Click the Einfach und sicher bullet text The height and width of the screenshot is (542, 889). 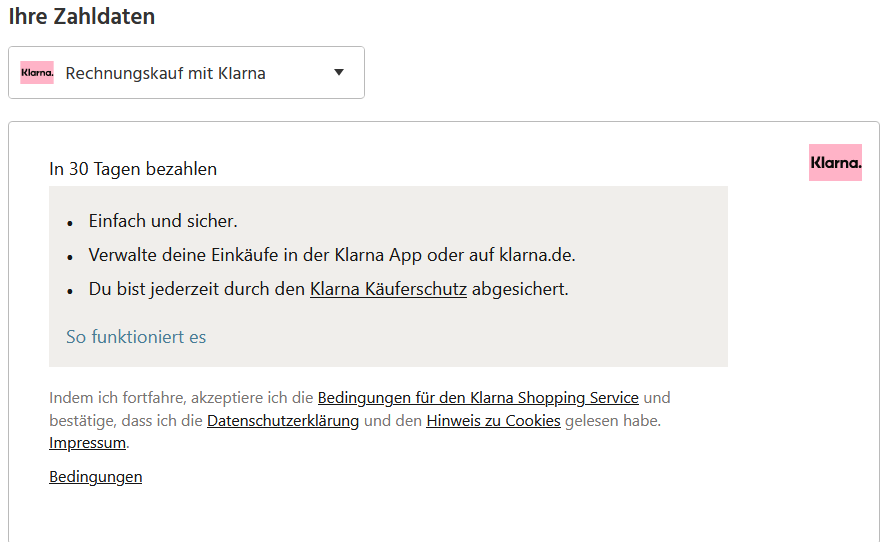tap(163, 221)
